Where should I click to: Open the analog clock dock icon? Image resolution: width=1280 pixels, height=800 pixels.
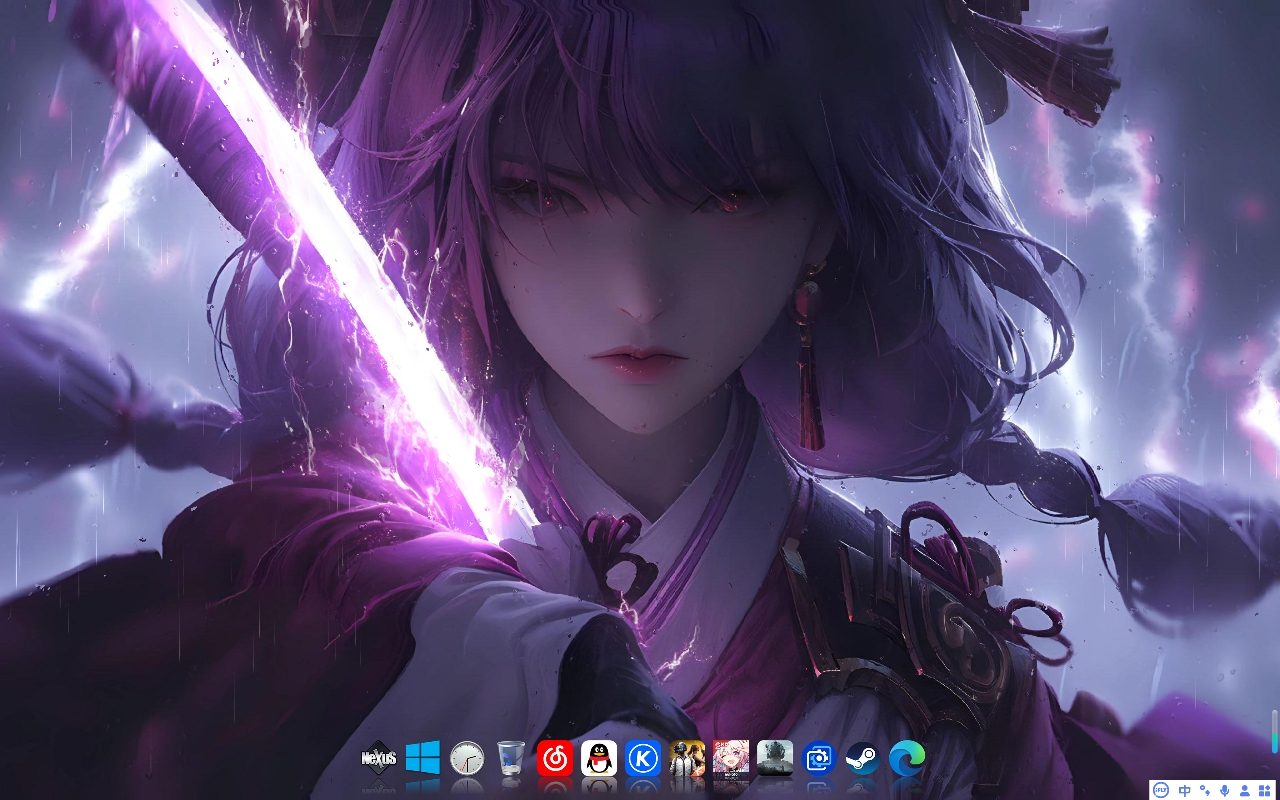[467, 758]
